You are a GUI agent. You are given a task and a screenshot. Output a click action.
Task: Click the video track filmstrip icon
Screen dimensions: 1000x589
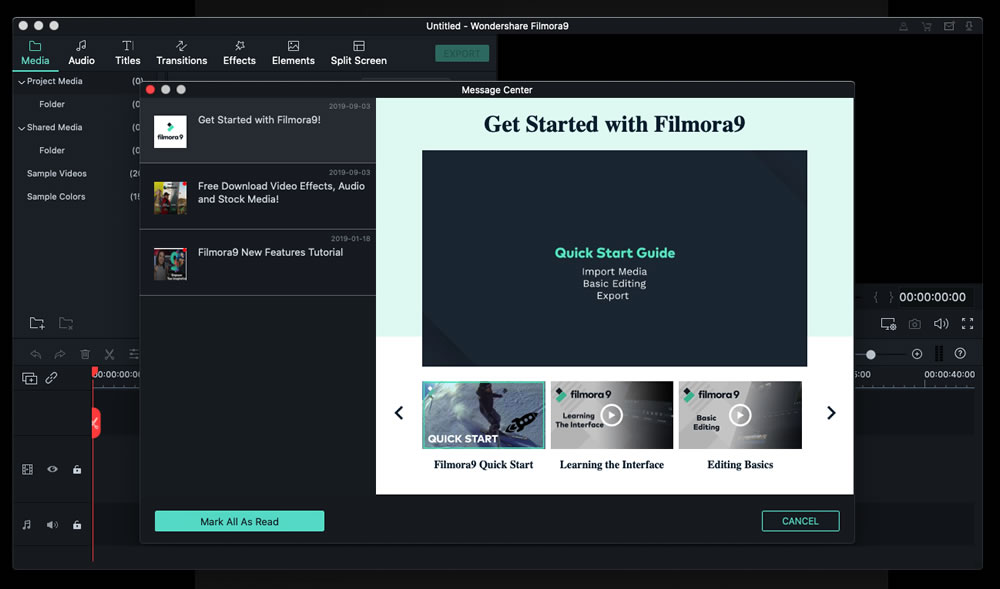tap(27, 469)
